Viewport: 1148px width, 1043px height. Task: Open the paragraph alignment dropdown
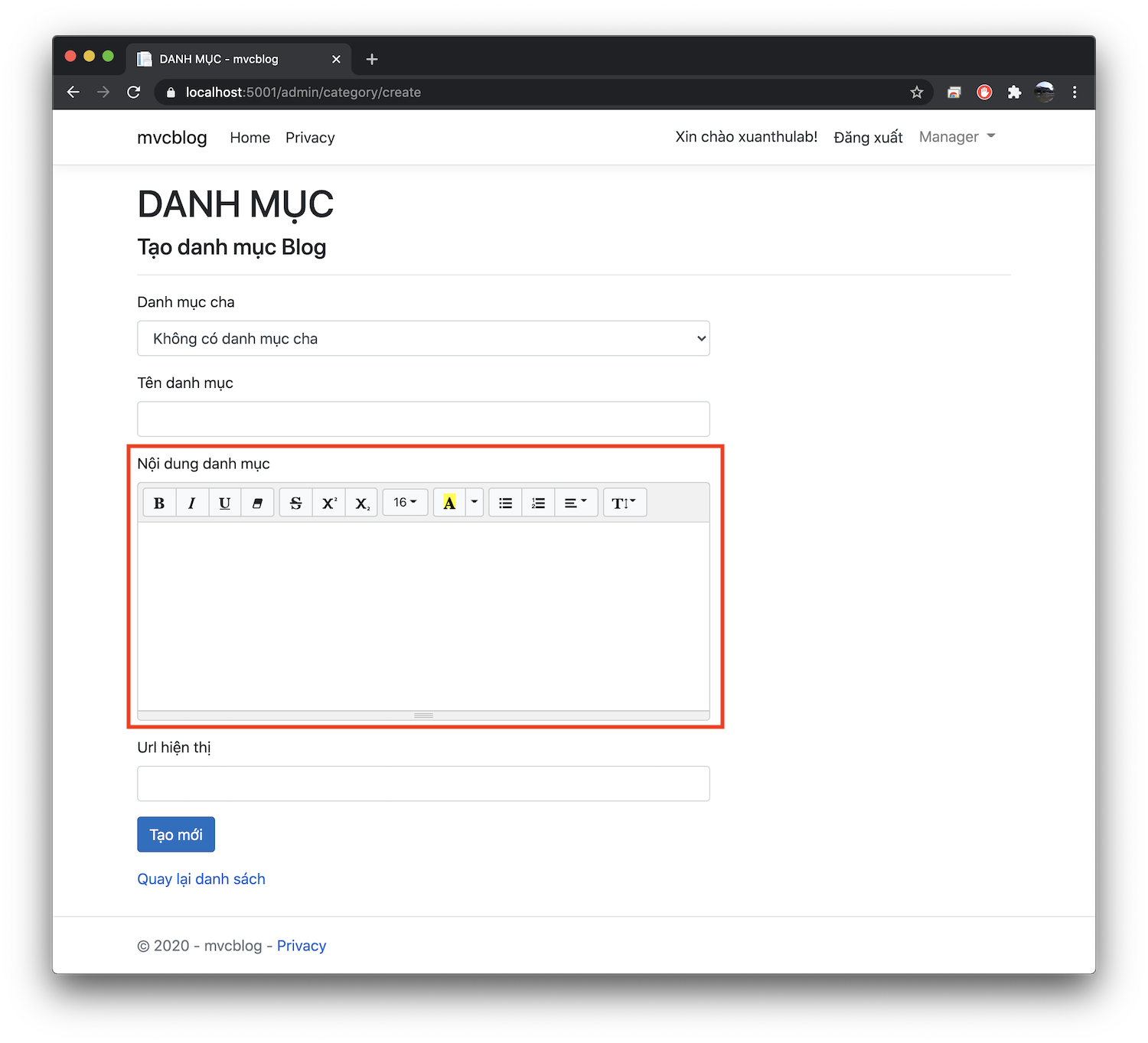576,503
